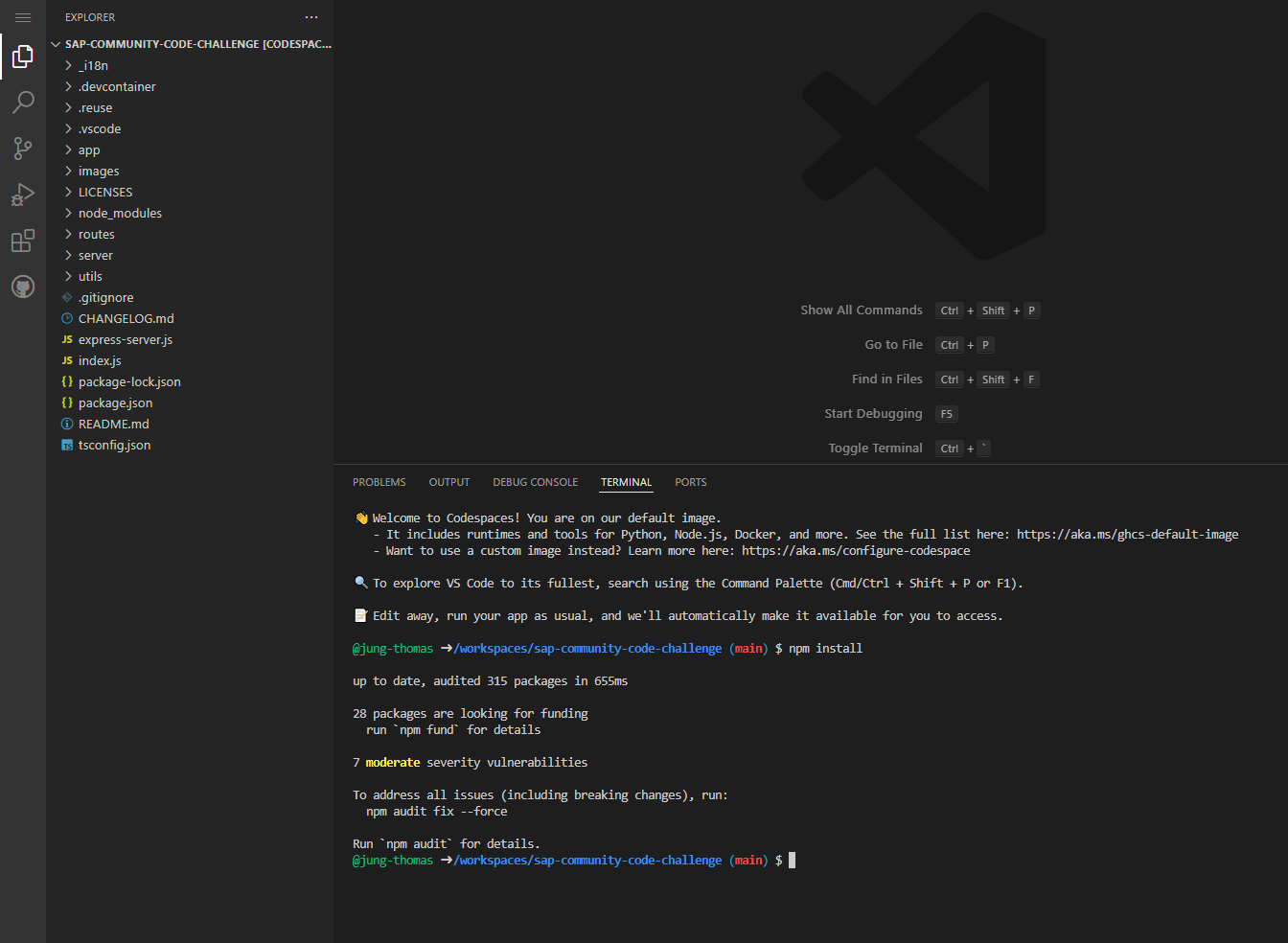Click the 'npm audit fix --force' terminal text
This screenshot has width=1288, height=943.
(x=437, y=811)
